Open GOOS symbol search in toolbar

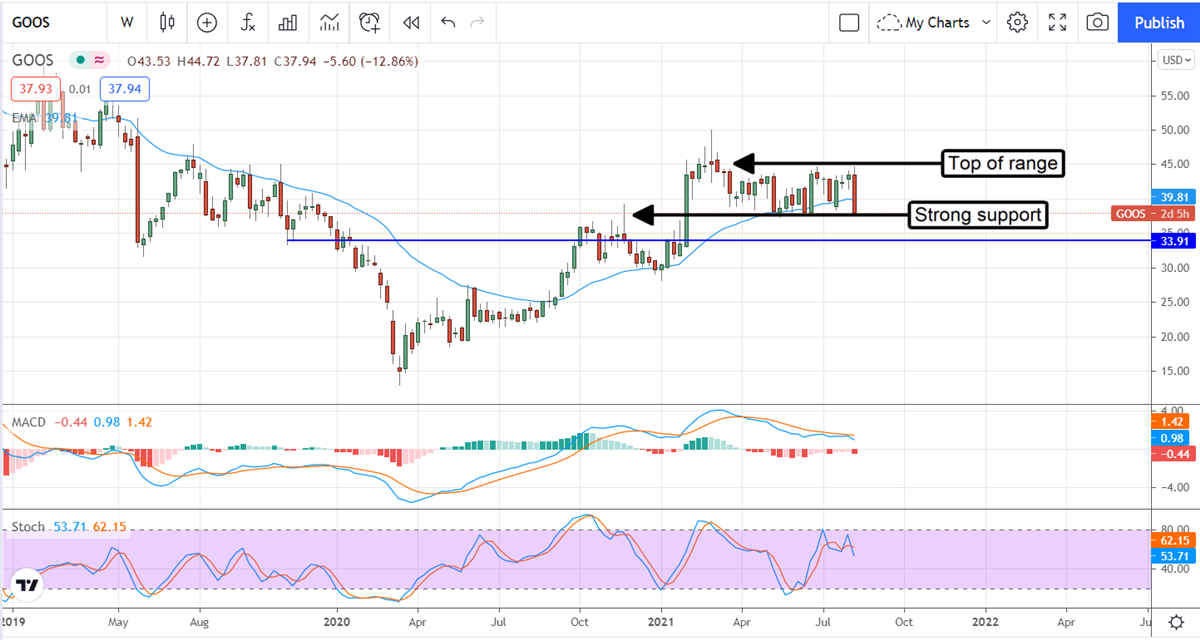click(33, 22)
